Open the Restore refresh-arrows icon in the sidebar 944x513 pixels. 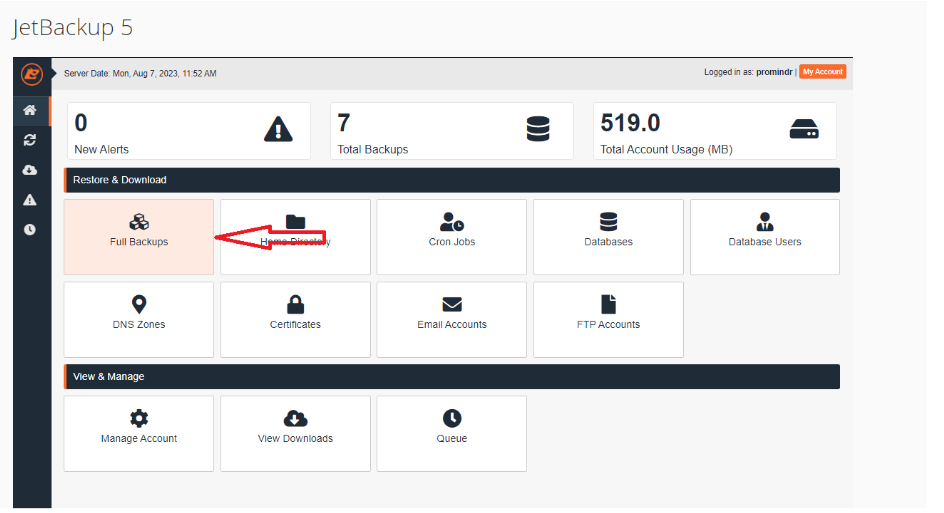pos(30,140)
